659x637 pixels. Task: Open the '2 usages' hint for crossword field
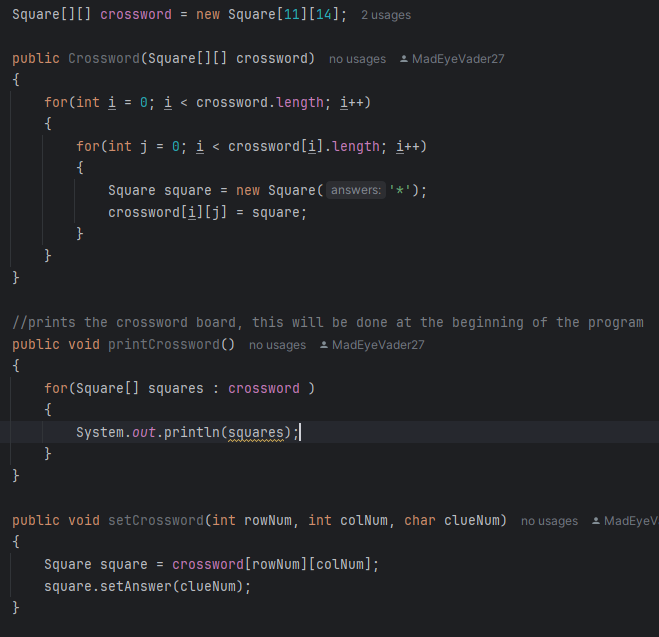(x=385, y=15)
